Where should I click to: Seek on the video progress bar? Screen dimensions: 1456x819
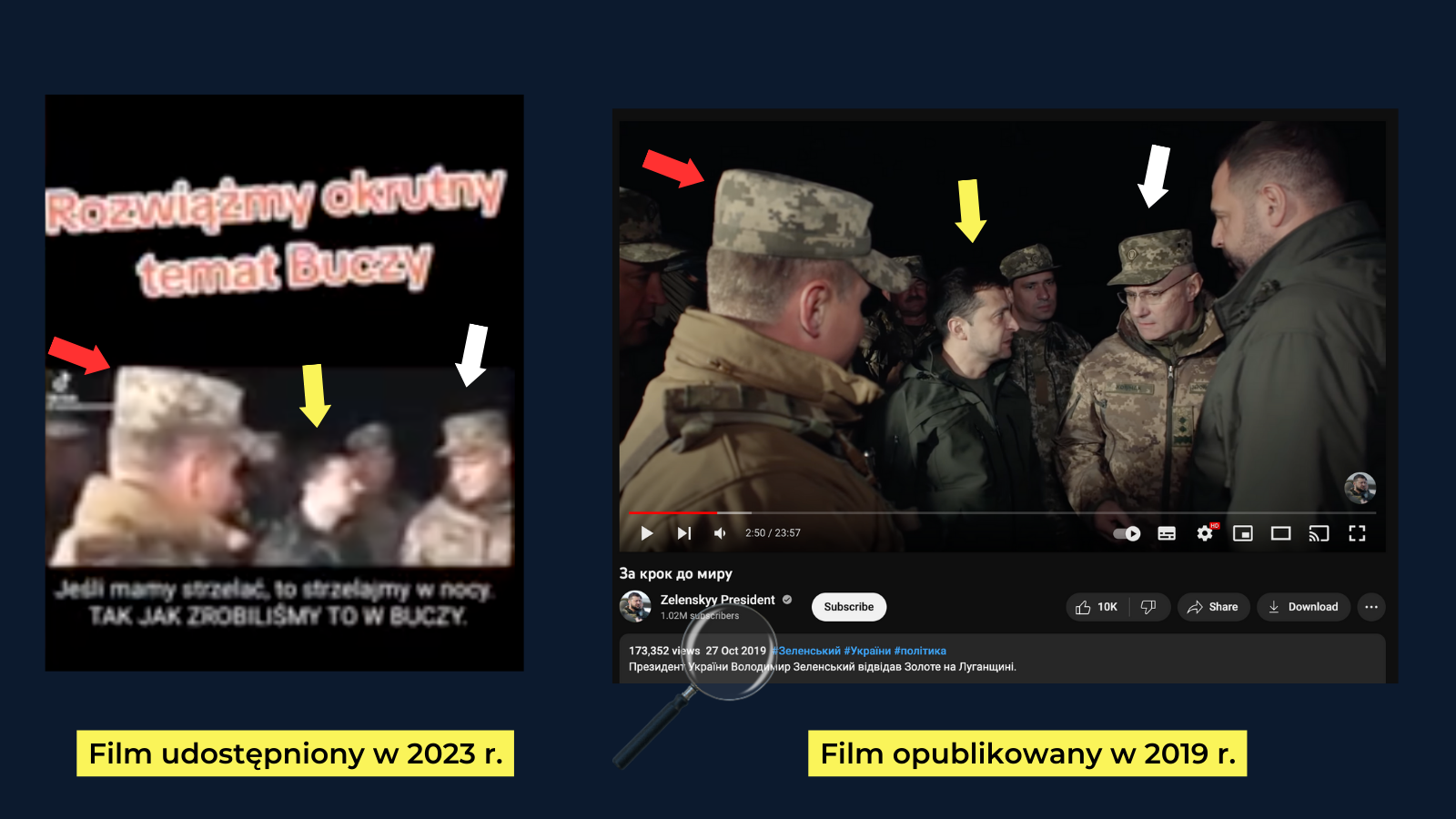tap(1002, 513)
